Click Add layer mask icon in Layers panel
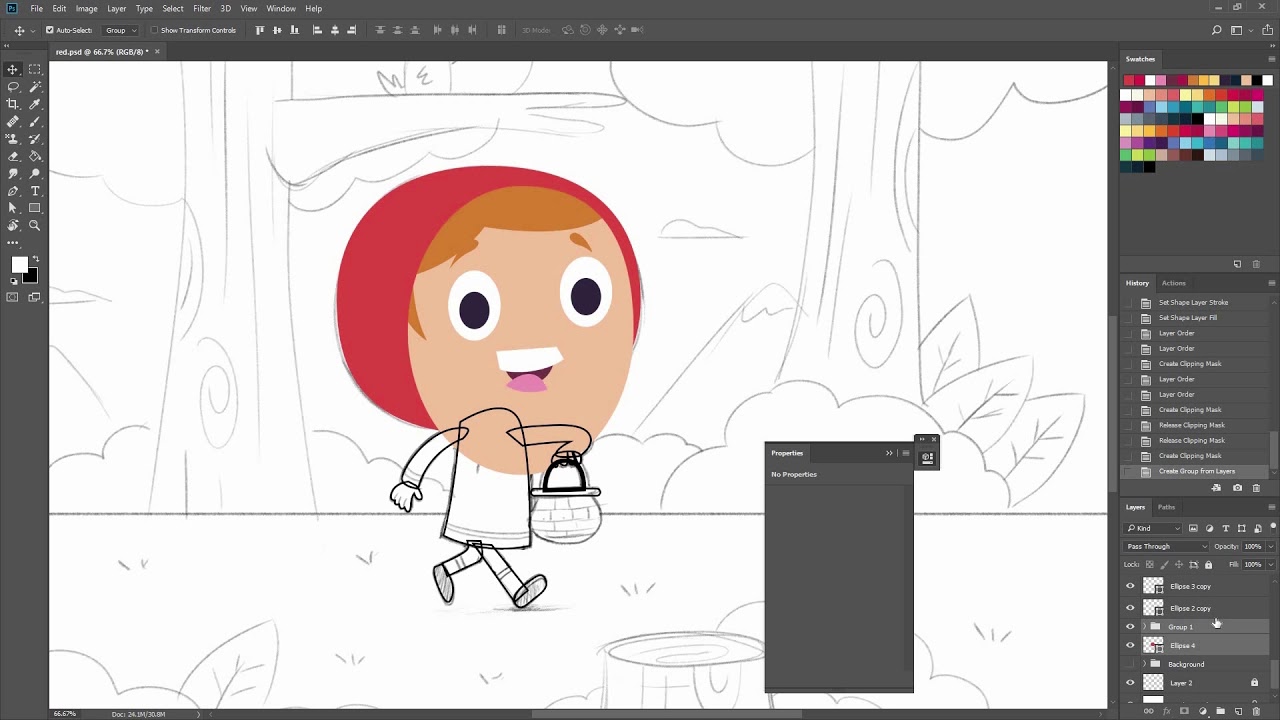 coord(1184,711)
